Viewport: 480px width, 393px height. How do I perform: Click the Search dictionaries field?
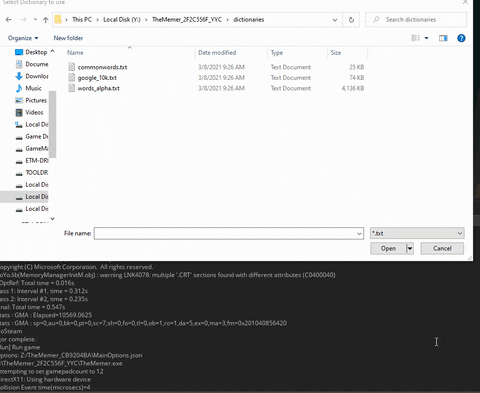[416, 20]
